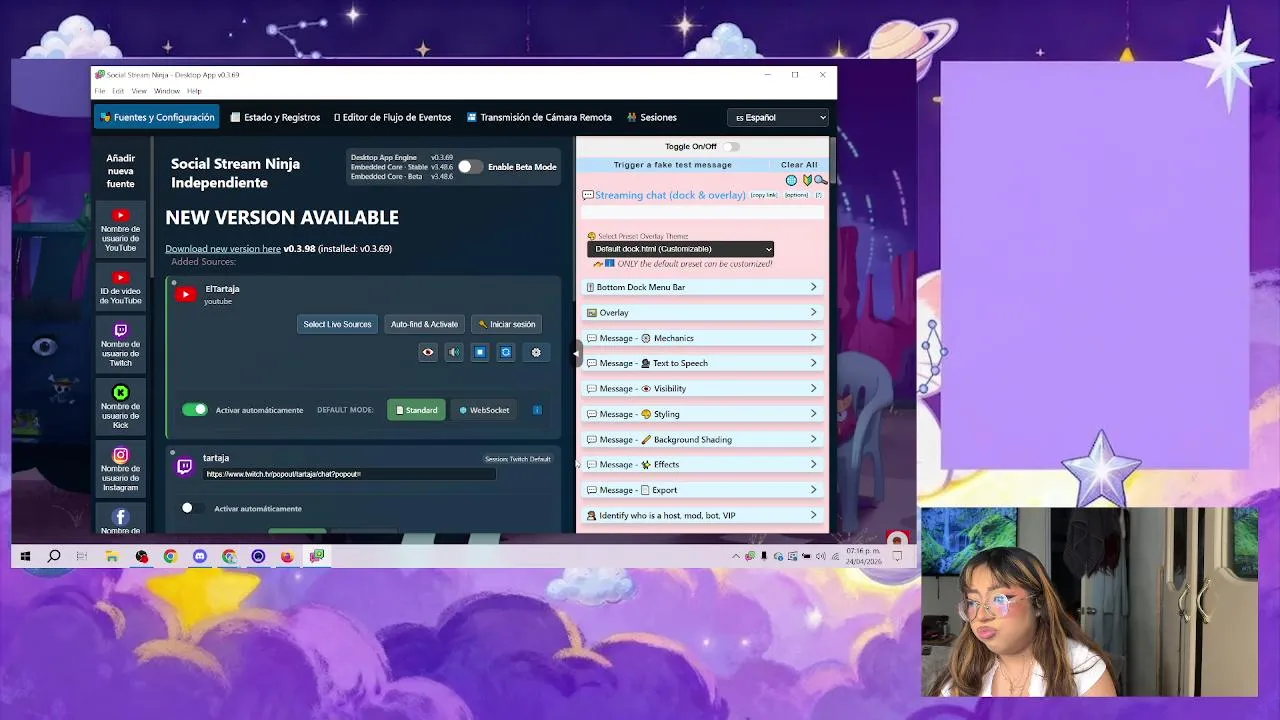1280x720 pixels.
Task: Click the globe icon under Clear All
Action: click(791, 180)
